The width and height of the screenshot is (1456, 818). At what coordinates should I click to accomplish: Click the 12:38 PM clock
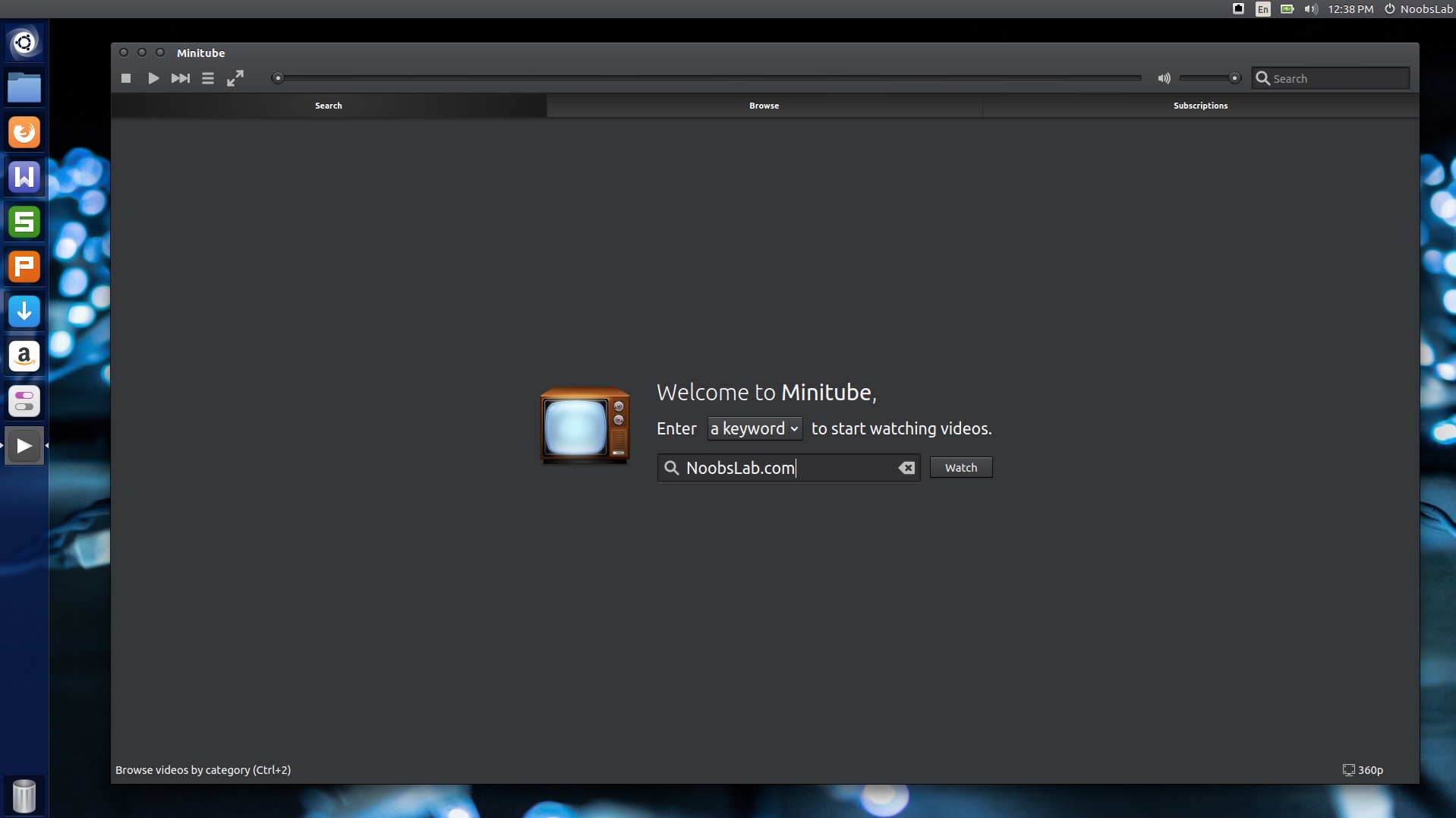pyautogui.click(x=1350, y=9)
